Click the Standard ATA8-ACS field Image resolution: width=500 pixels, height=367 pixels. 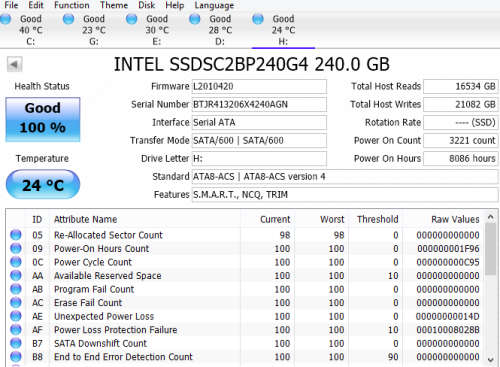(345, 176)
